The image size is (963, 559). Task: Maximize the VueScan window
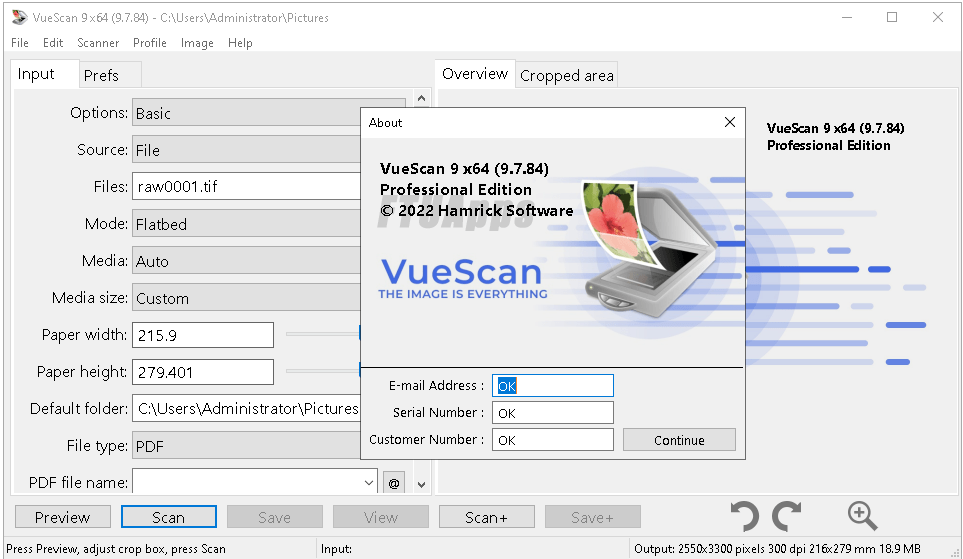[x=892, y=17]
